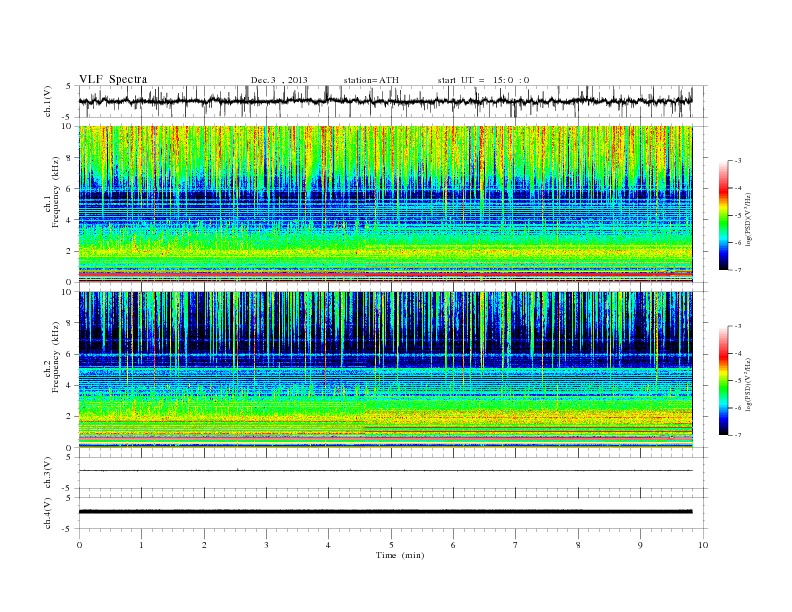Click the color scale bar beside ch.2 spectrogram

click(x=723, y=381)
